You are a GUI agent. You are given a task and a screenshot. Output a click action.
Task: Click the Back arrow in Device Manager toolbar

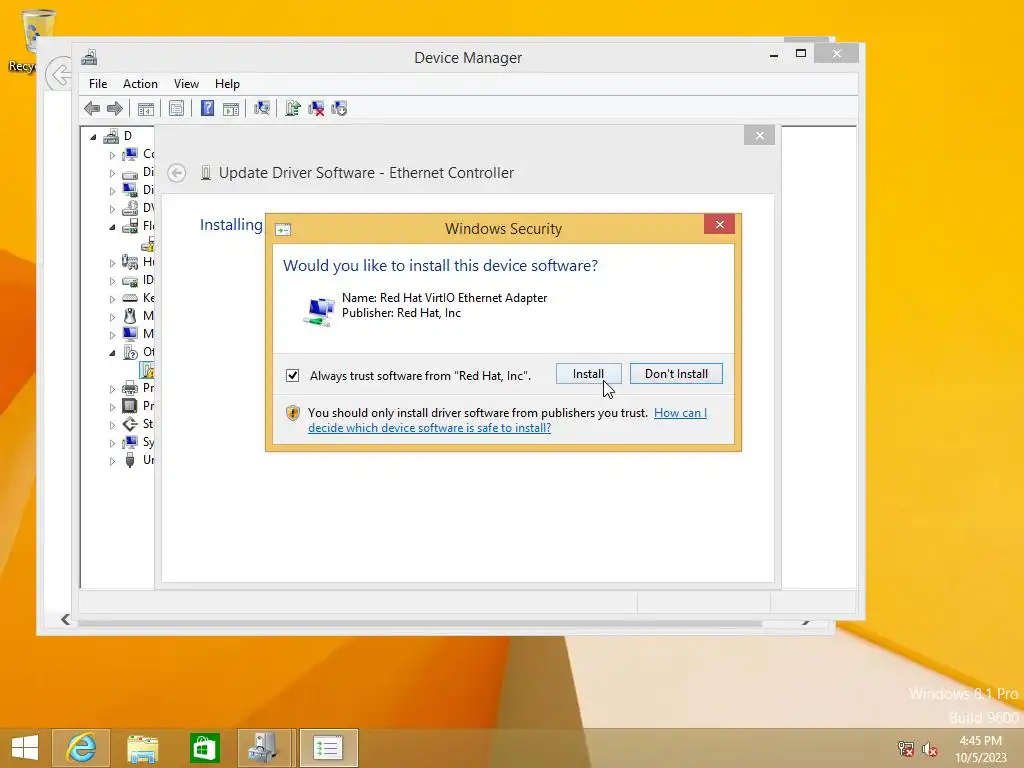[92, 108]
